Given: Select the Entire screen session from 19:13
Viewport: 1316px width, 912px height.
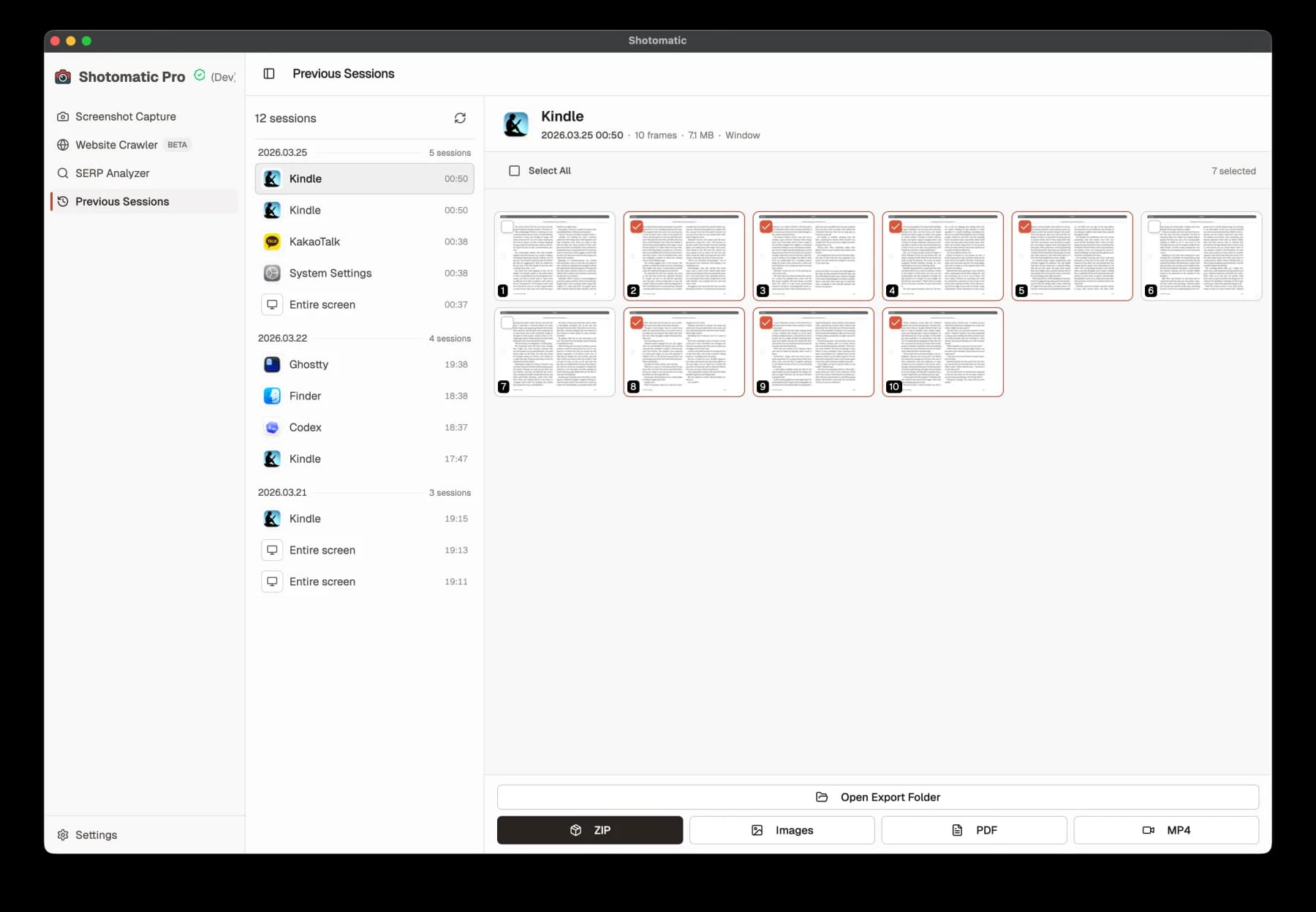Looking at the screenshot, I should point(322,550).
